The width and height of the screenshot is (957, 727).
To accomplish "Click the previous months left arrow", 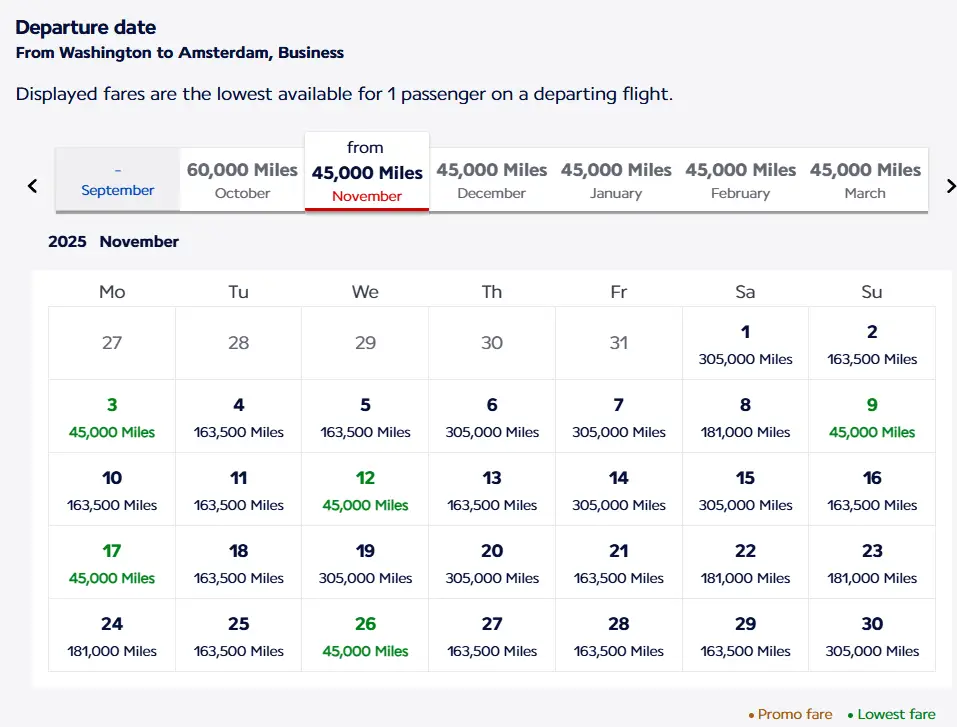I will [32, 186].
